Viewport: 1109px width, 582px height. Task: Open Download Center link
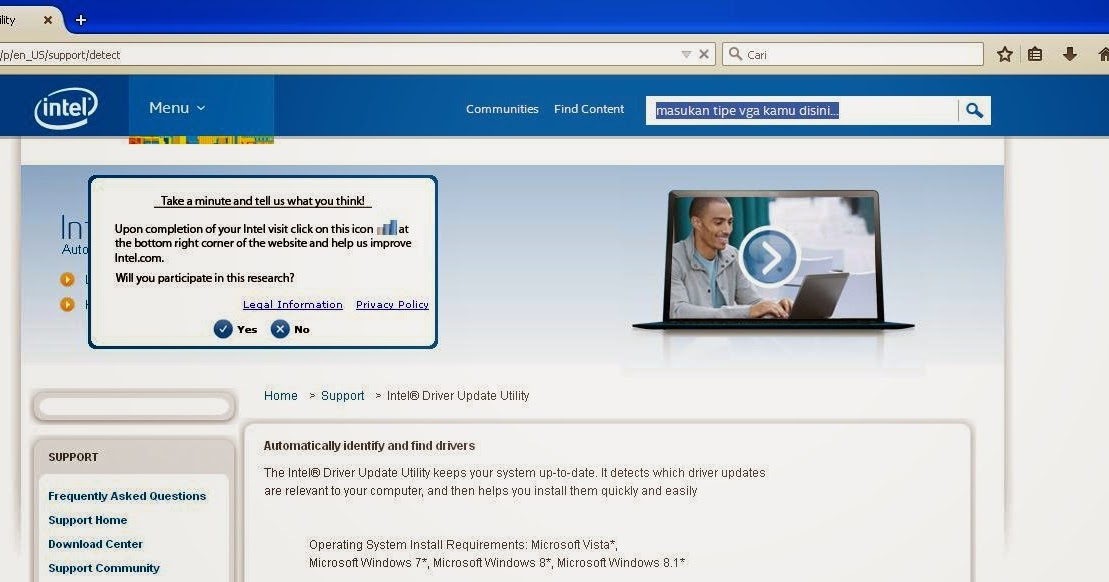[95, 544]
